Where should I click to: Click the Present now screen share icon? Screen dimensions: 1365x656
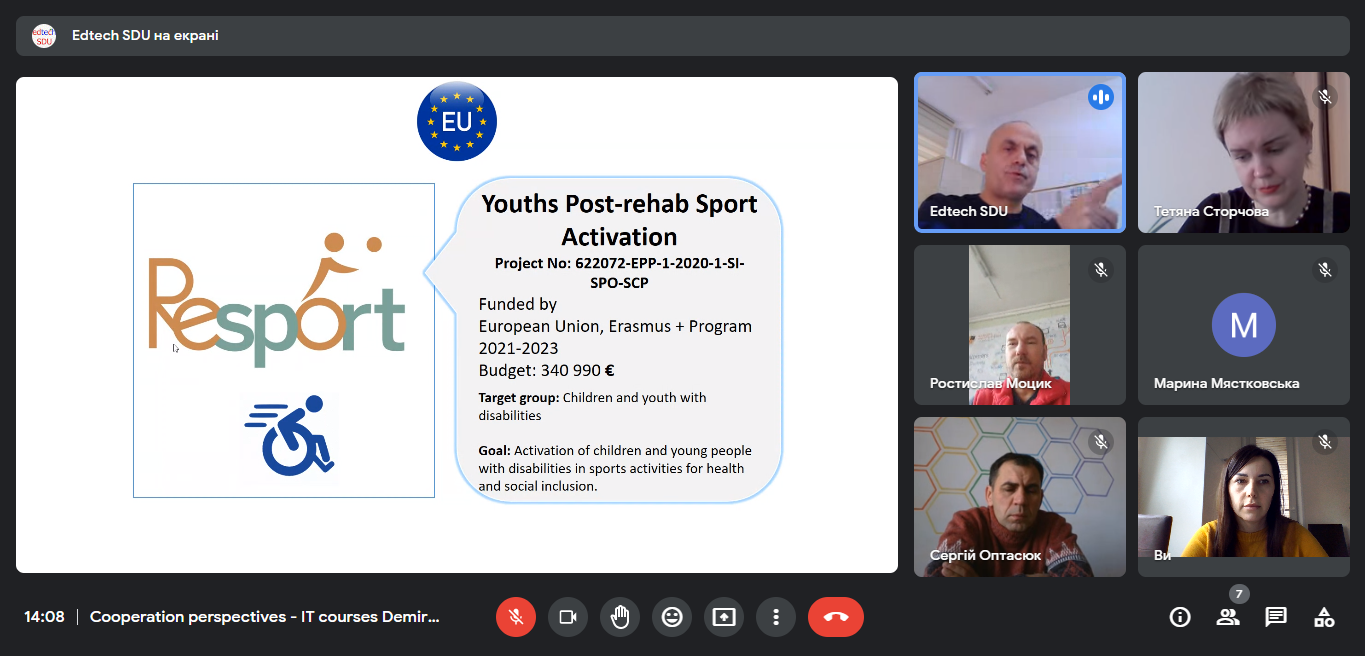click(724, 617)
